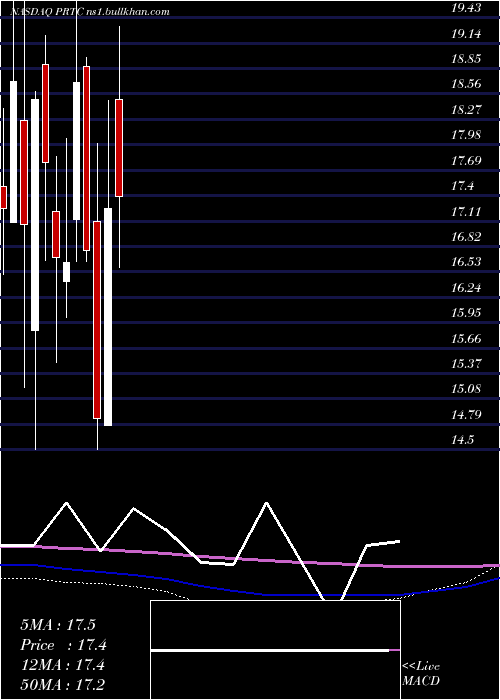Click the 19.43 price axis label

[x=466, y=8]
